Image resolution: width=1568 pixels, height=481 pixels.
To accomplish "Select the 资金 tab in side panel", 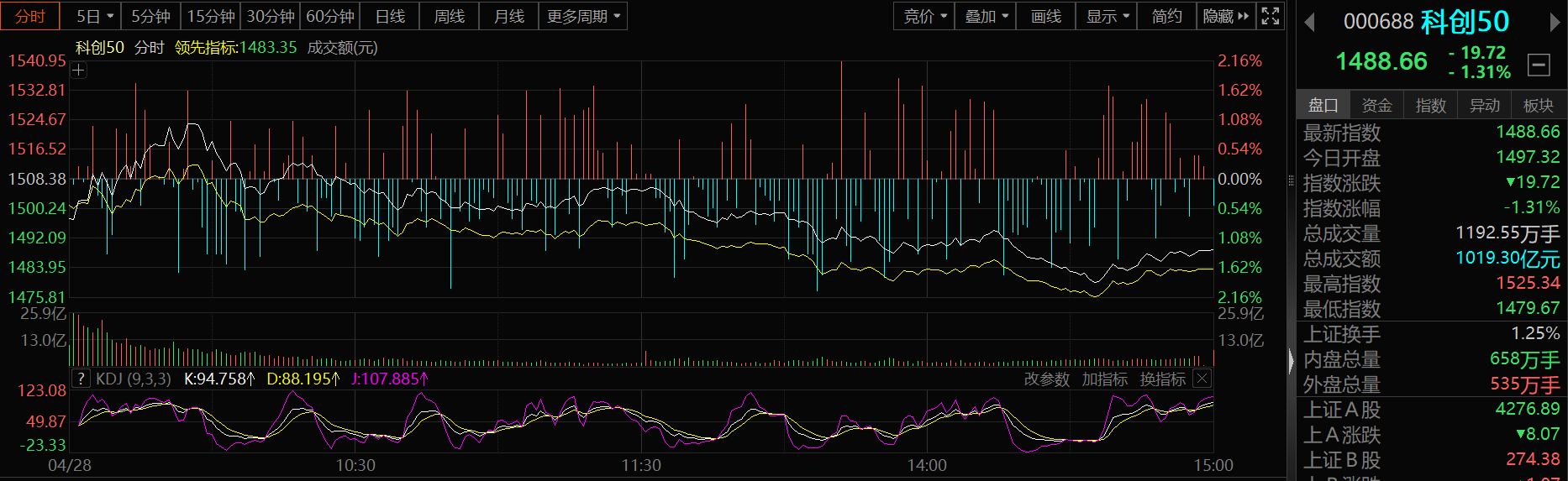I will point(1376,105).
